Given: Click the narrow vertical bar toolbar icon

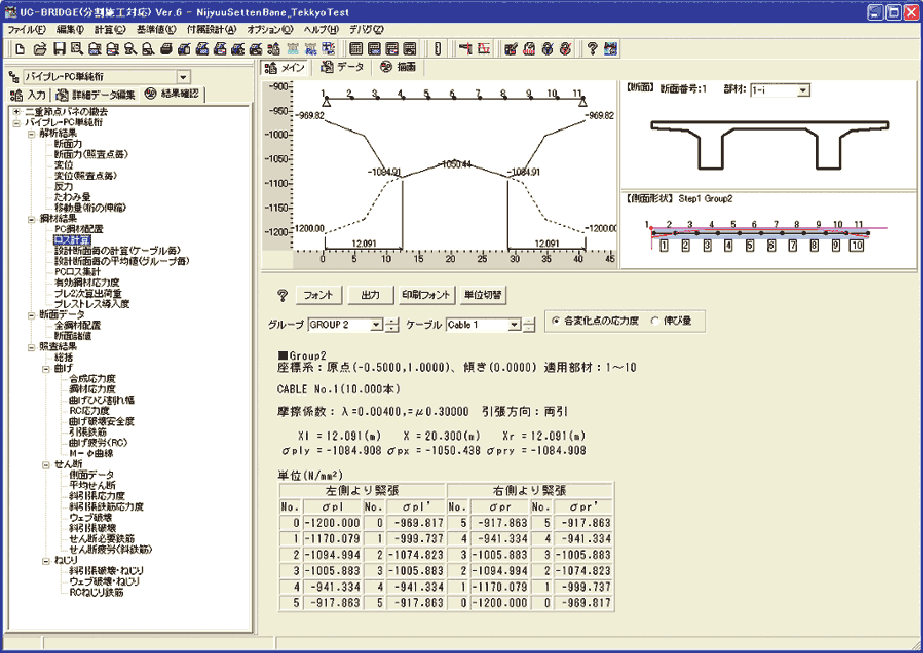Looking at the screenshot, I should tap(438, 49).
